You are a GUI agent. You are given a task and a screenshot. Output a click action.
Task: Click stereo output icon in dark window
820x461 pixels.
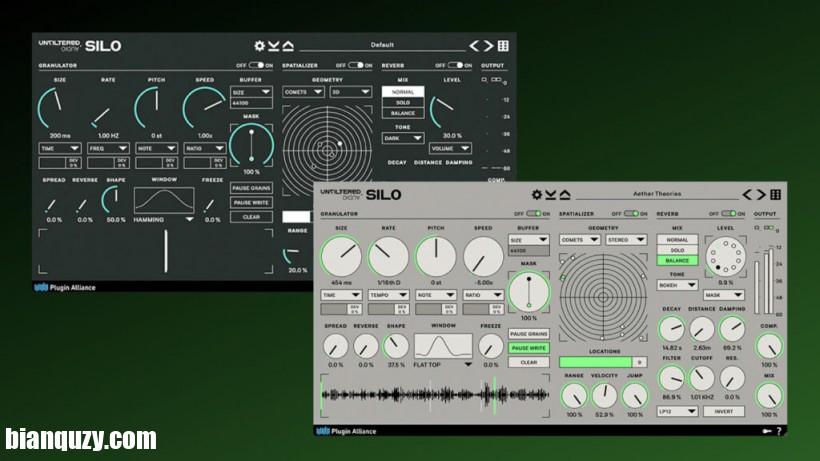pos(496,79)
